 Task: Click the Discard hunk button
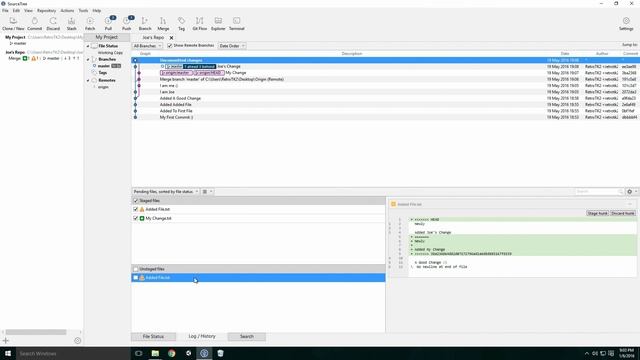tap(623, 213)
